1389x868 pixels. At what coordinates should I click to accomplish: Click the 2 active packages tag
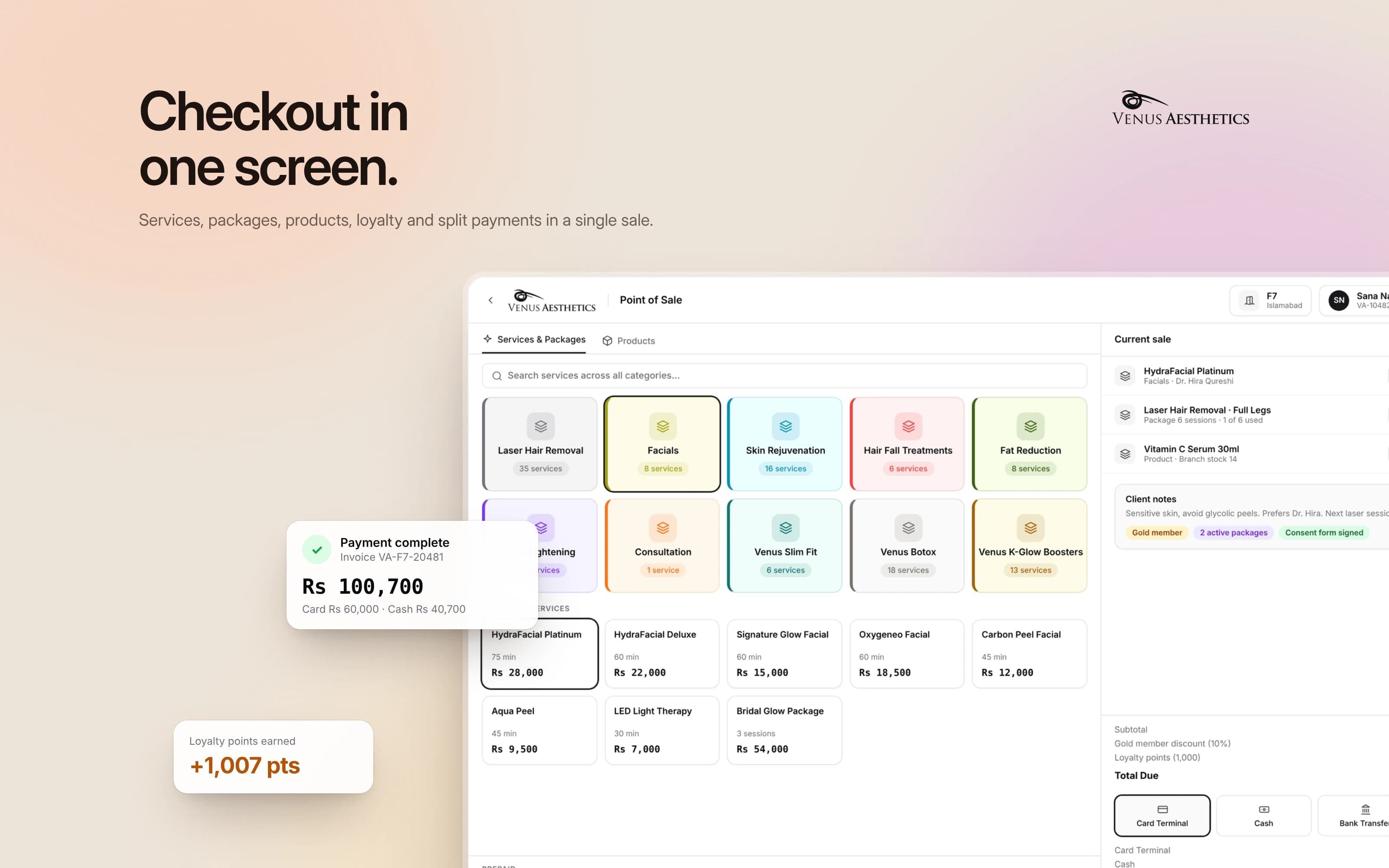[x=1234, y=533]
